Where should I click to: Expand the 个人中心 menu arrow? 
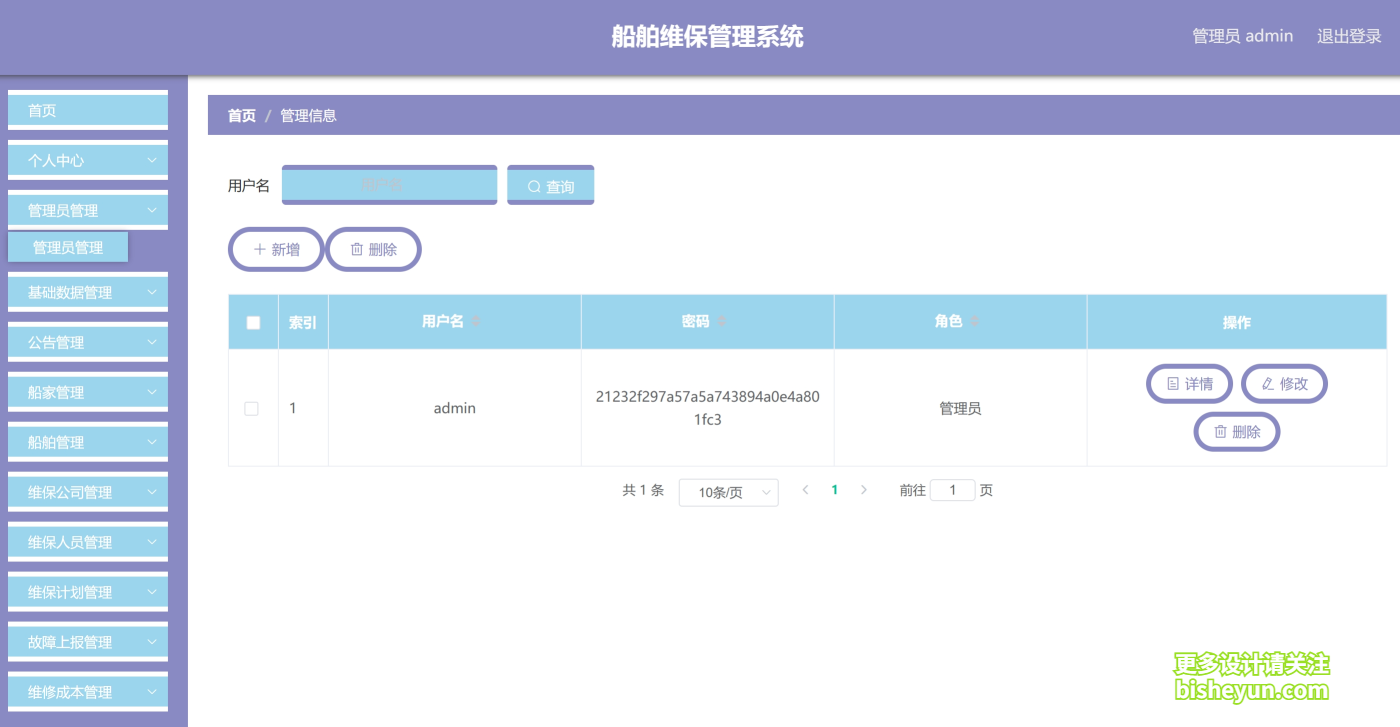152,160
